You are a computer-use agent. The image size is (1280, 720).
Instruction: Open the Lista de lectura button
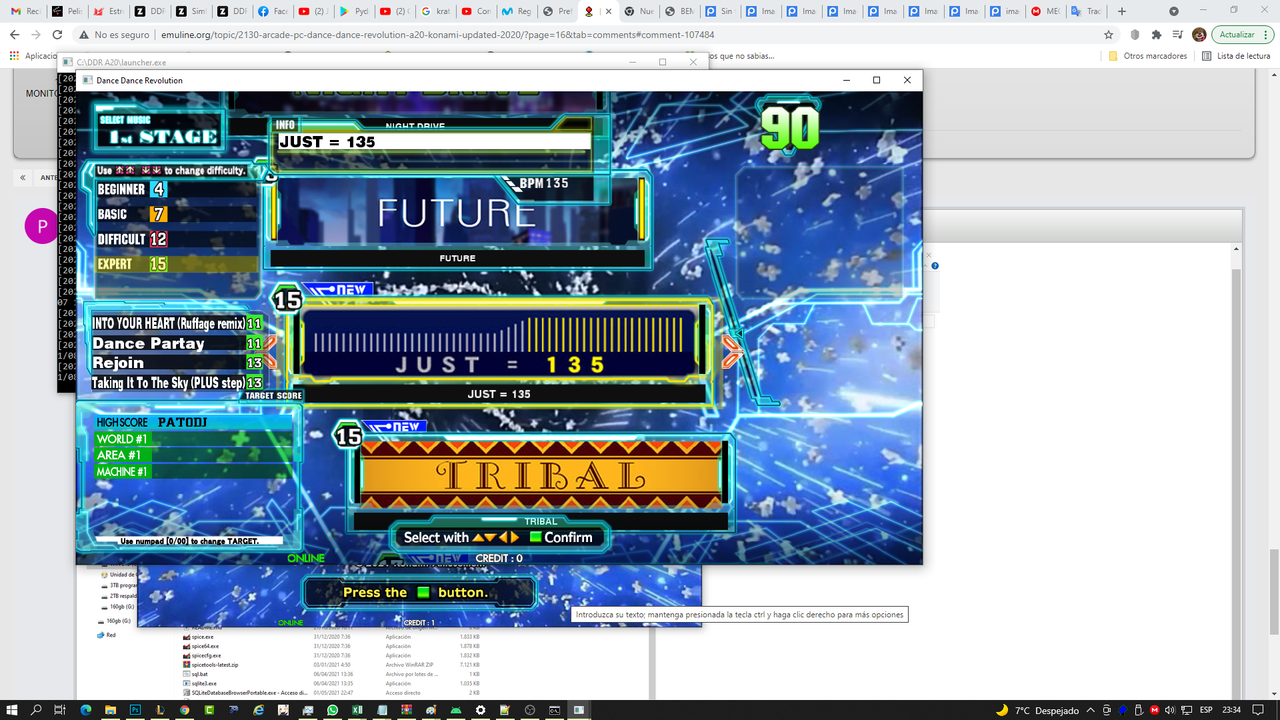[x=1236, y=56]
